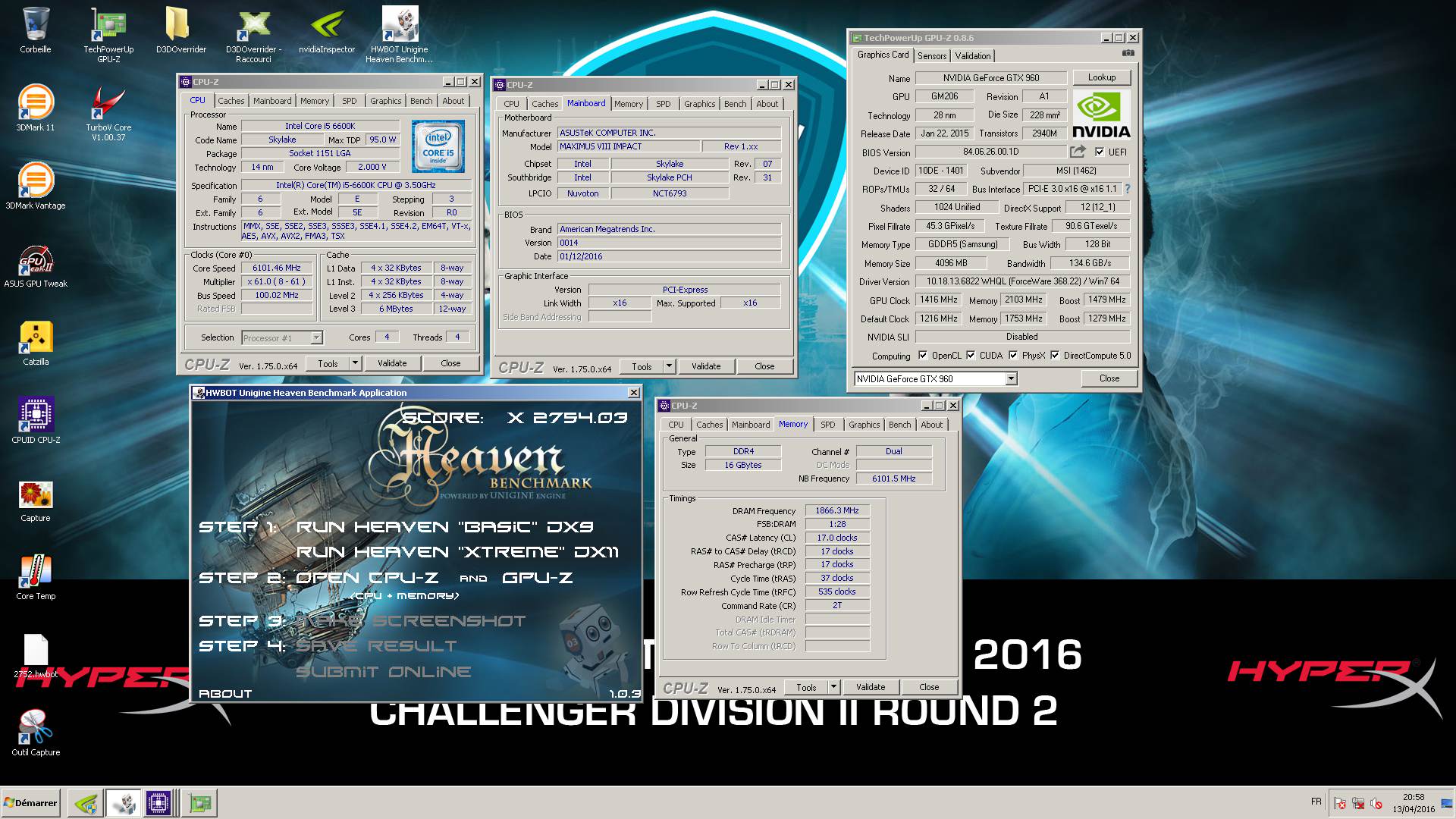Open the GPU selection dropdown in GPU-Z
The image size is (1456, 819).
(x=1011, y=378)
